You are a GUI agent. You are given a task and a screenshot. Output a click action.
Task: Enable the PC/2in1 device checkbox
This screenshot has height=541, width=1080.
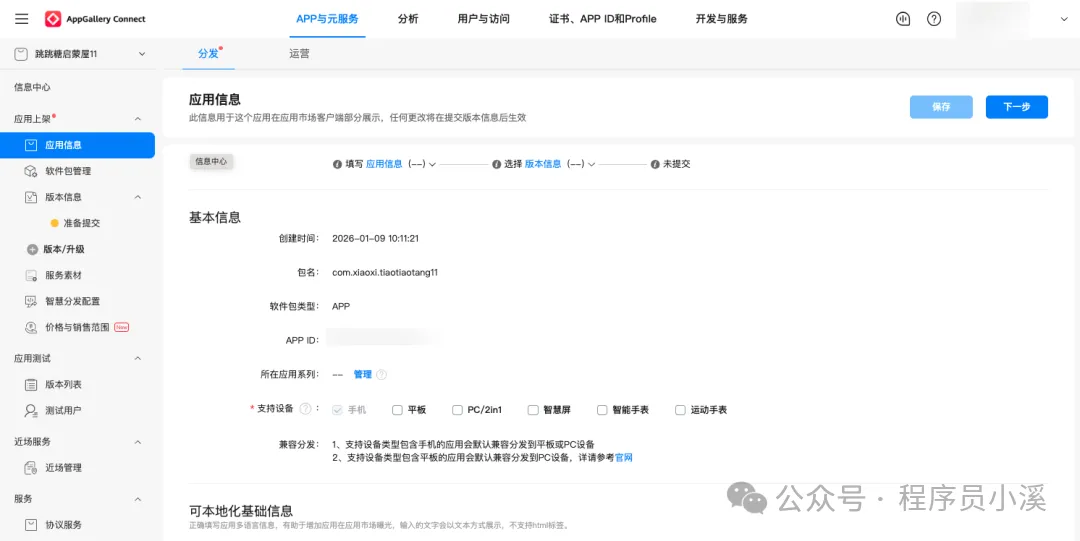coord(457,410)
